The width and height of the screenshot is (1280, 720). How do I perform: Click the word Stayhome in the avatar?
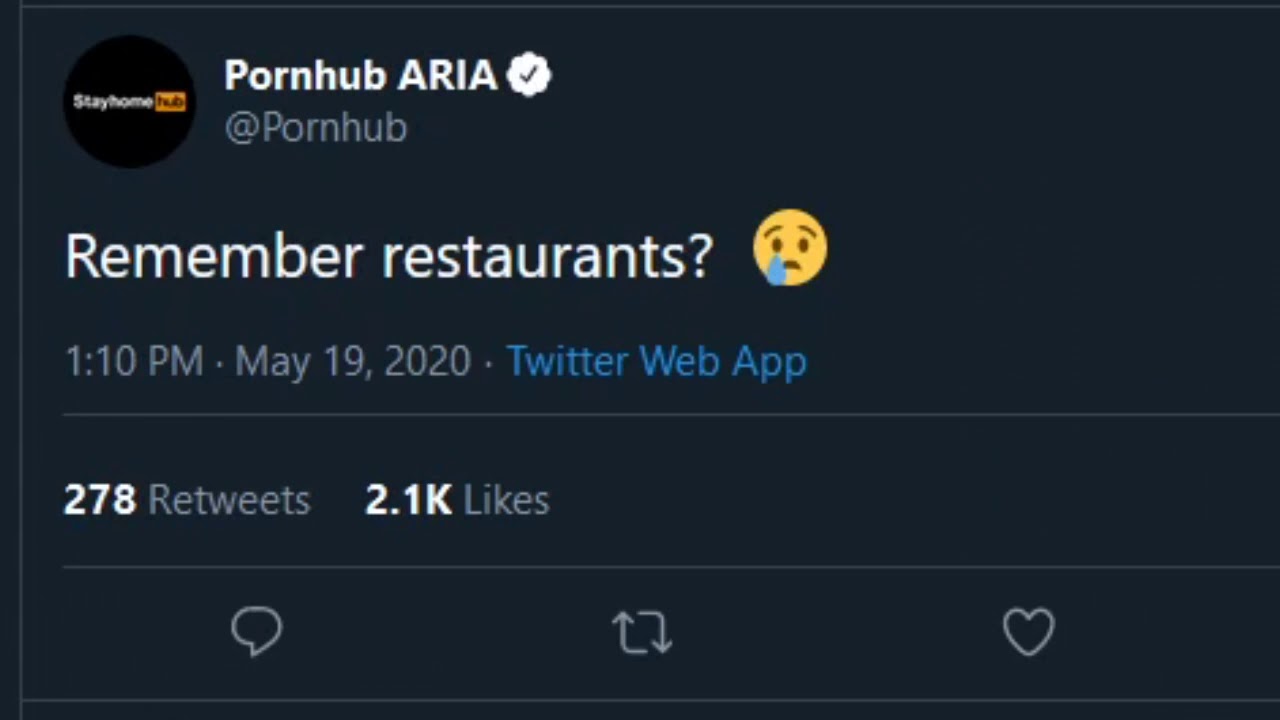(113, 102)
